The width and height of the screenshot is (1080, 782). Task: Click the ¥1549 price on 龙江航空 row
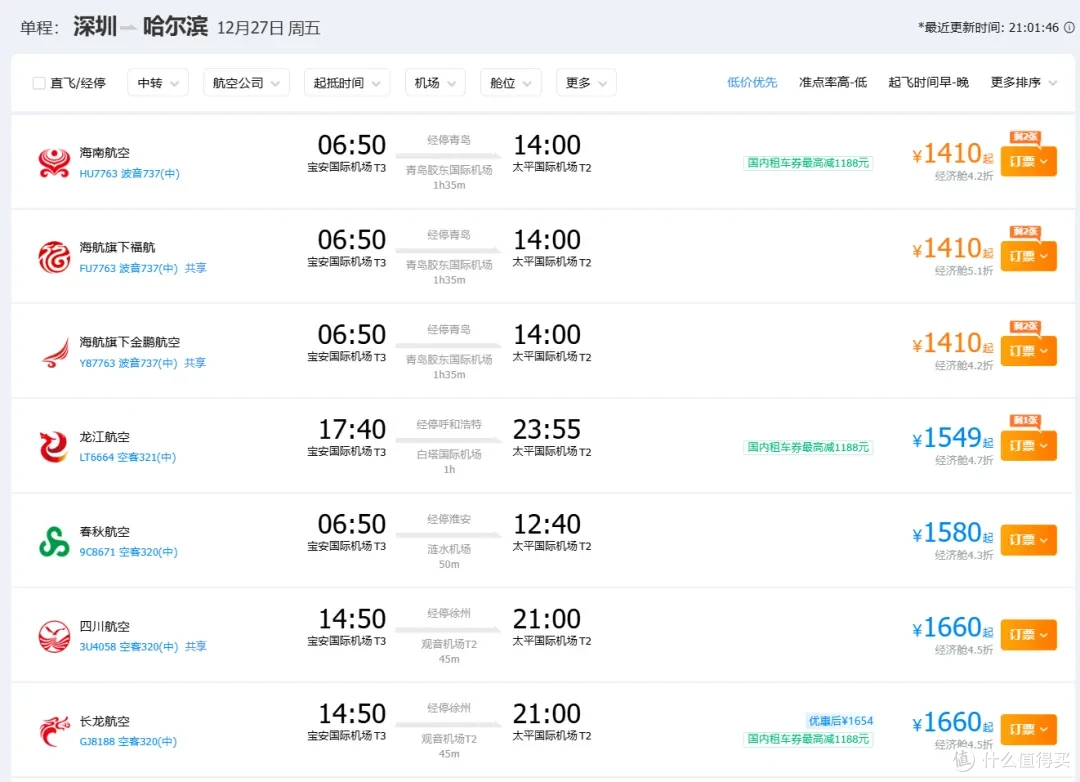coord(952,438)
